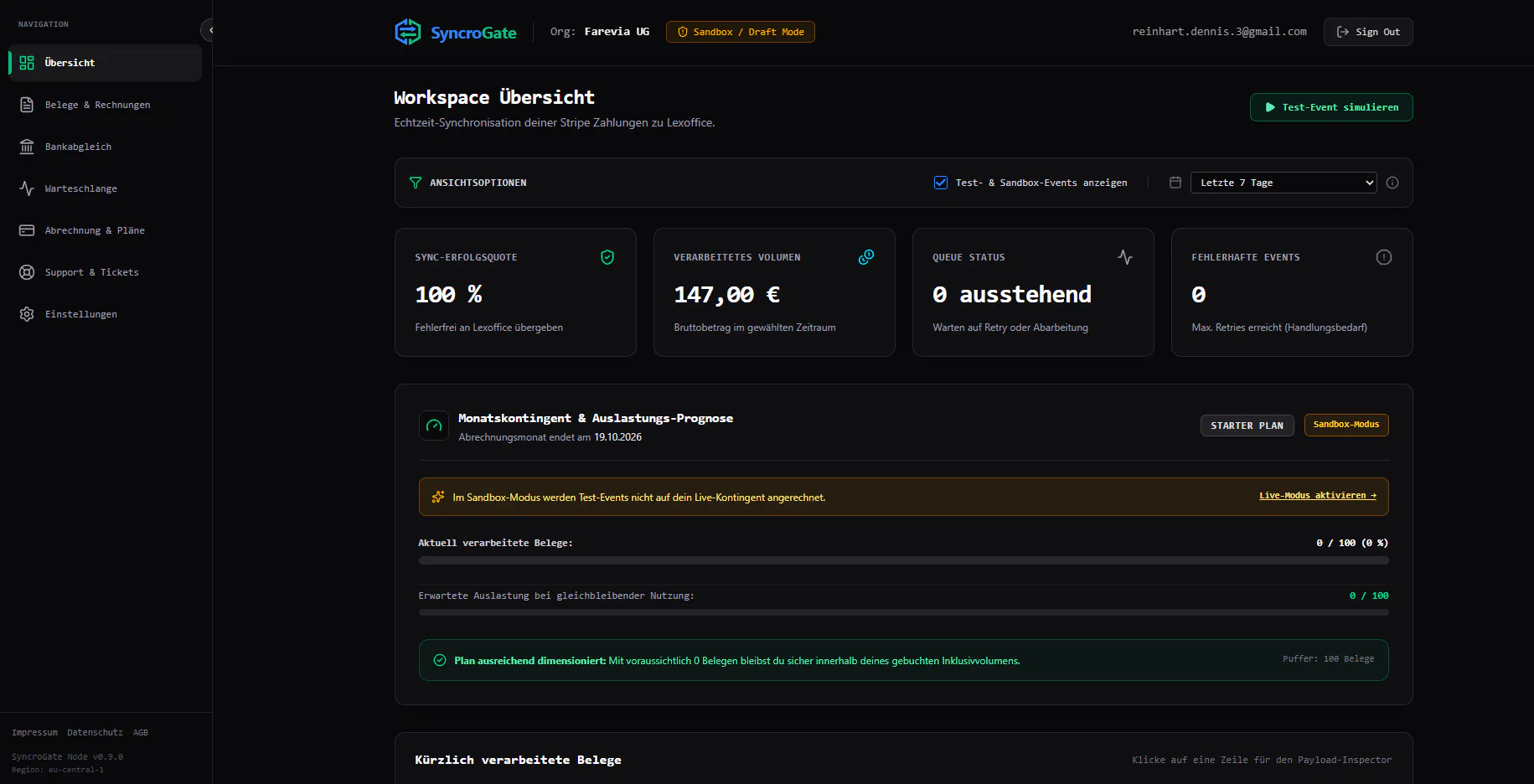Click alert icon on Fehlerhafte Events card
Viewport: 1534px width, 784px height.
tap(1384, 257)
